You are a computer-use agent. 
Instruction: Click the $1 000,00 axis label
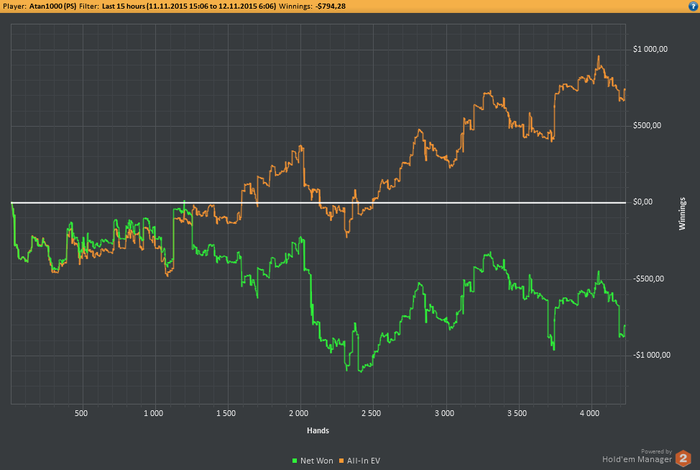[650, 49]
